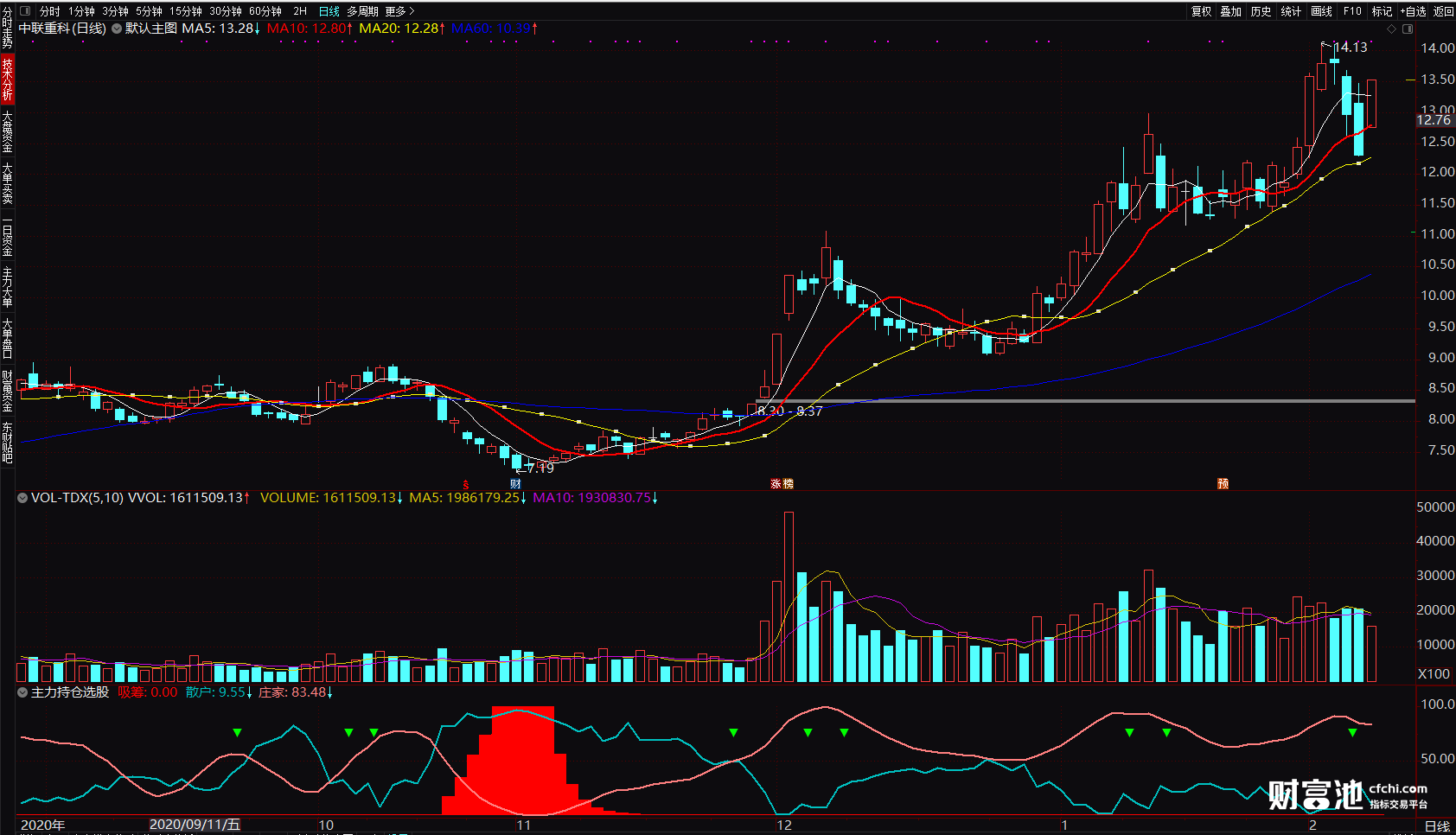This screenshot has width=1456, height=835.
Task: Open the 历史 history button
Action: (x=1261, y=11)
